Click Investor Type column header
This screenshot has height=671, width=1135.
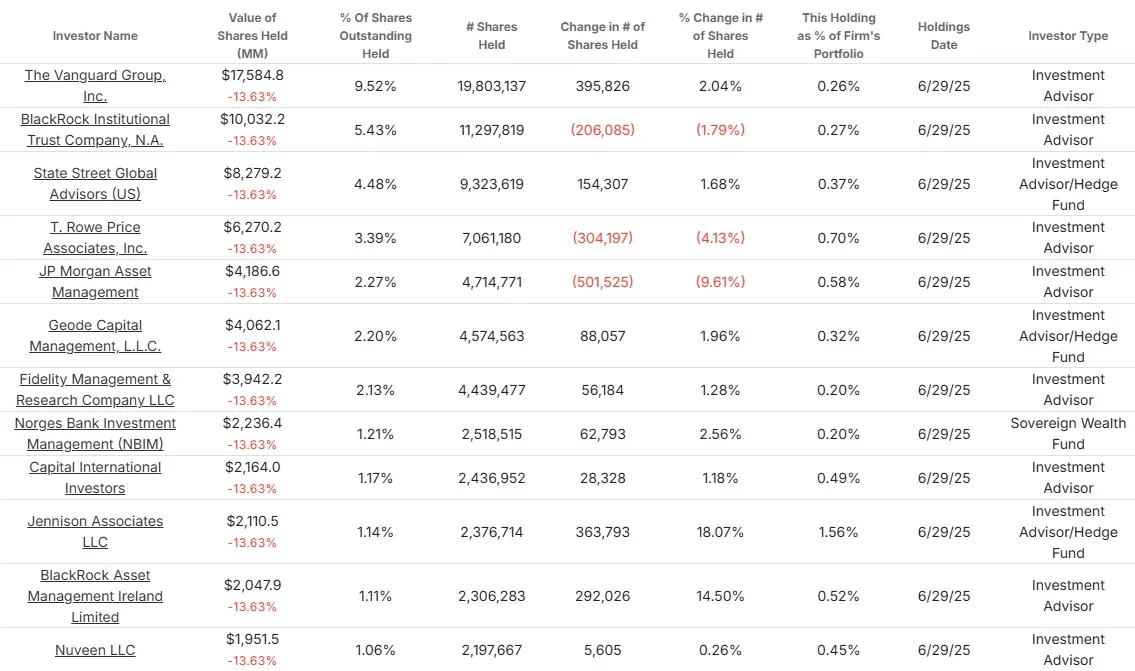[x=1068, y=35]
